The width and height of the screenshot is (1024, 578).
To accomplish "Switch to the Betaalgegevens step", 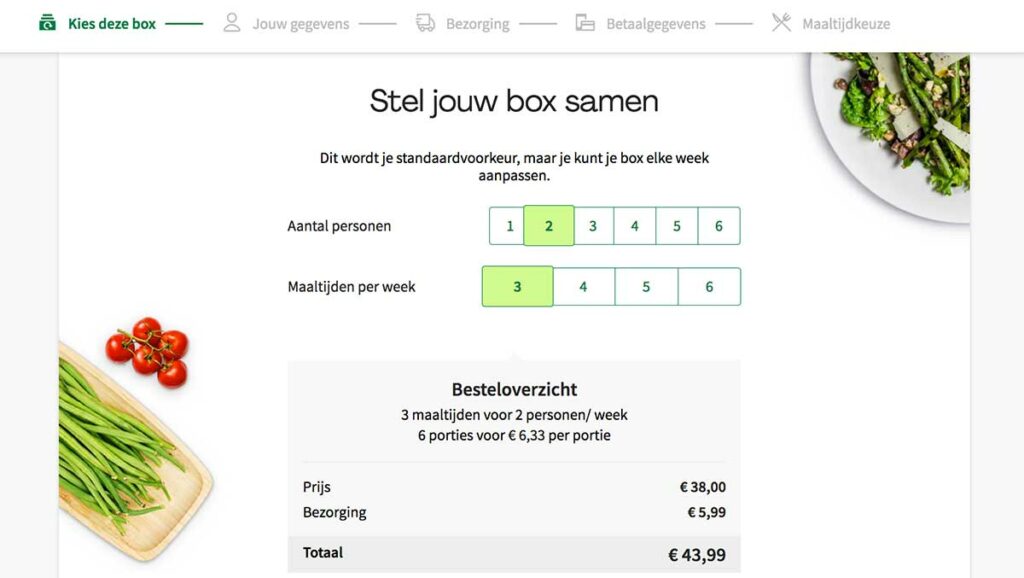I will click(x=656, y=24).
